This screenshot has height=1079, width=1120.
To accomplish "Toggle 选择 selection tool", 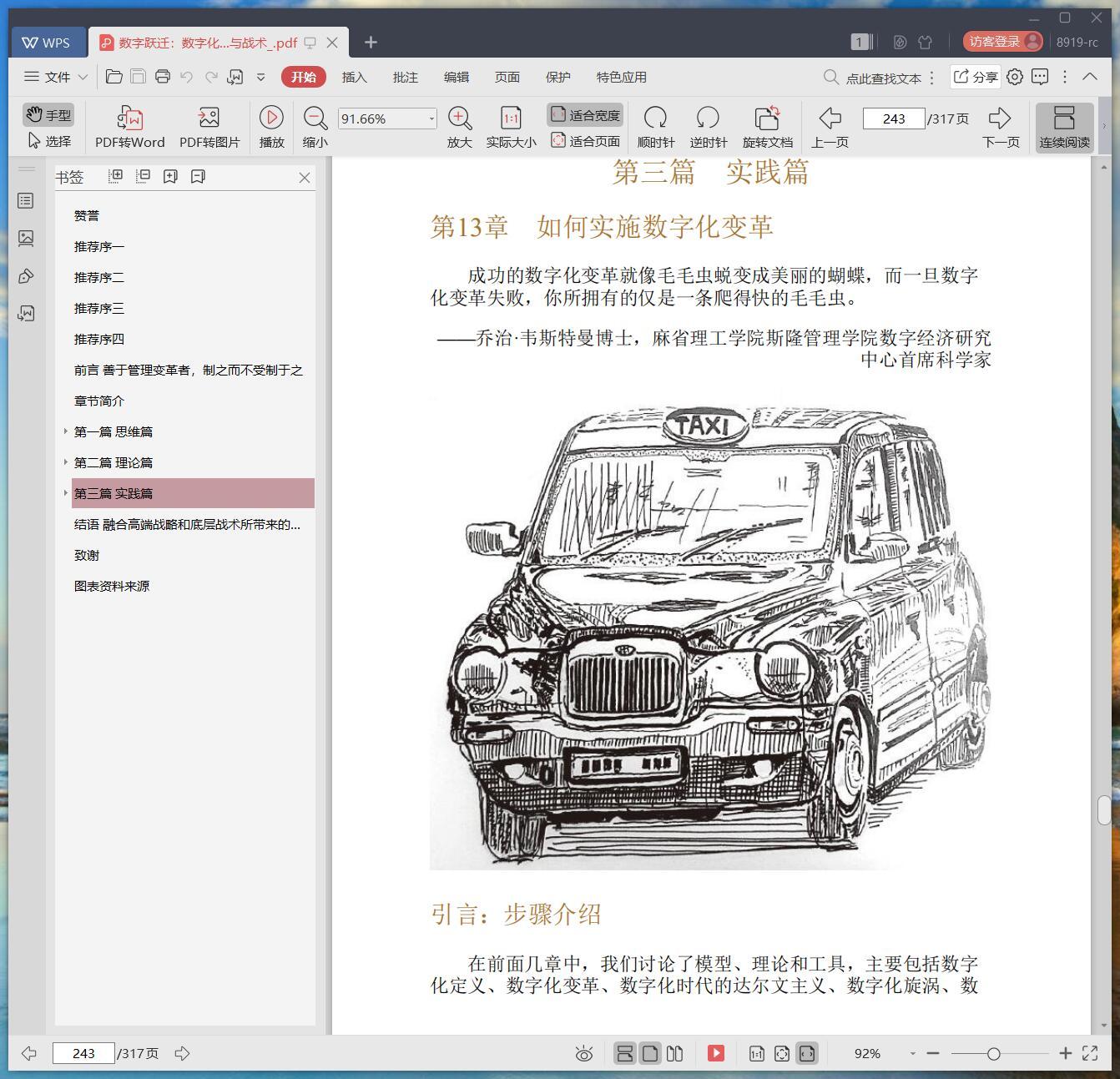I will click(x=50, y=141).
